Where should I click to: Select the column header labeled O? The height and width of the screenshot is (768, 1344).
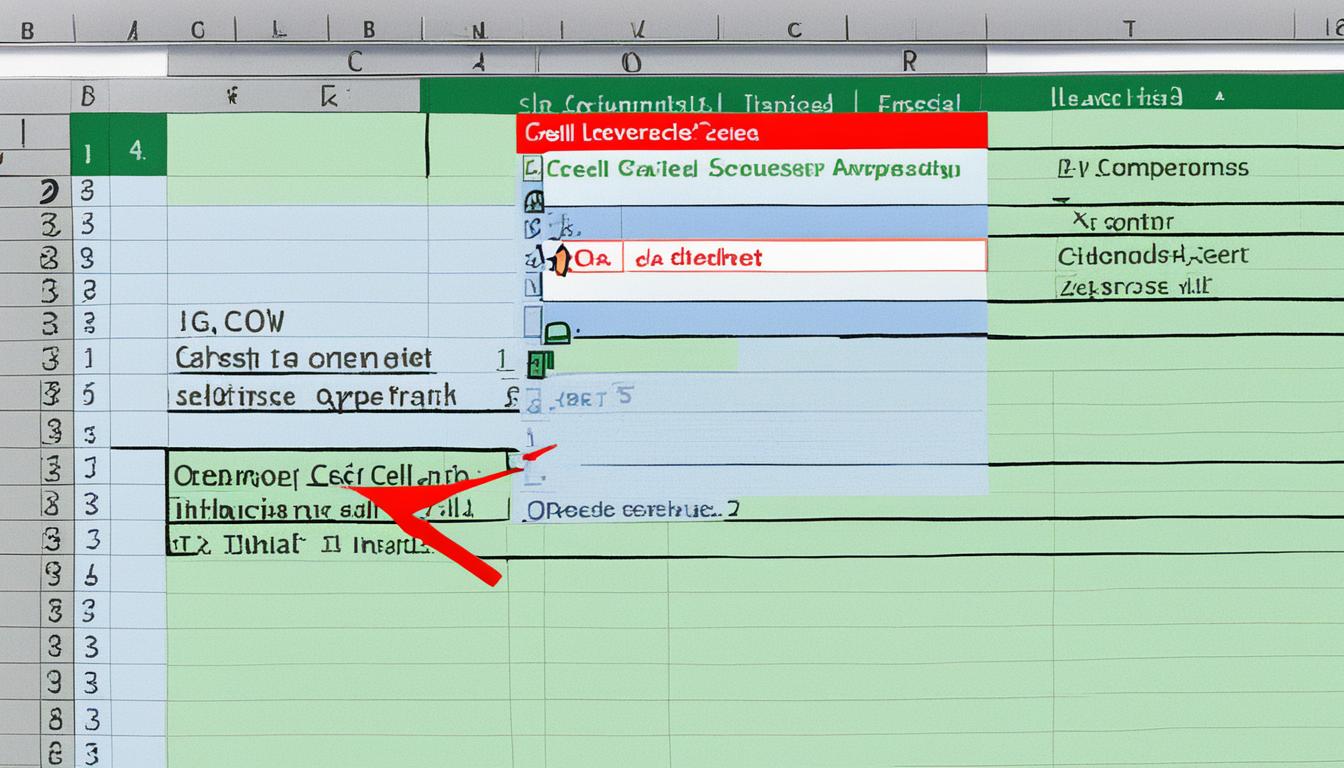tap(630, 62)
